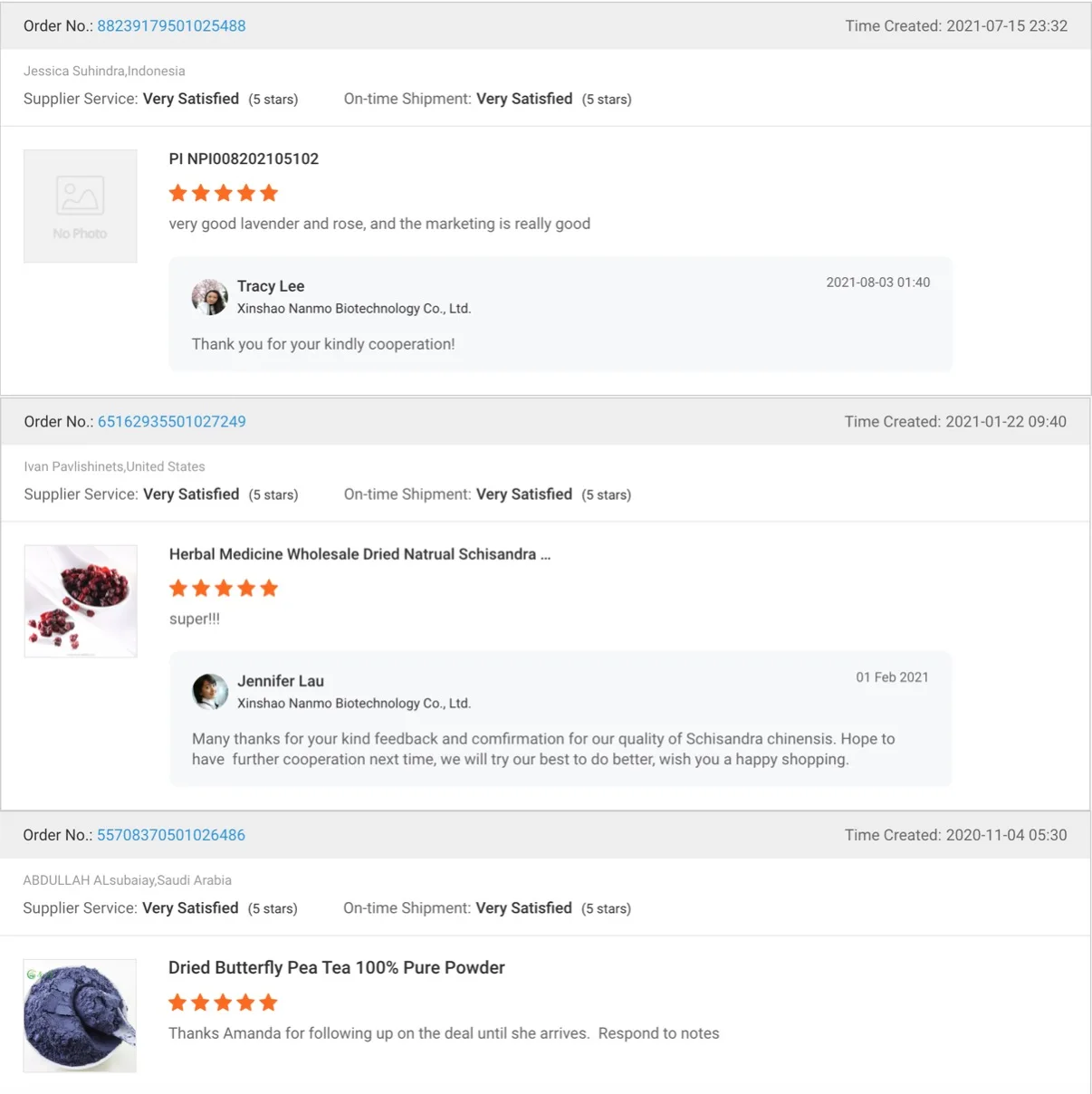This screenshot has height=1094, width=1092.
Task: Open the Schisandra berries product thumbnail
Action: 81,601
